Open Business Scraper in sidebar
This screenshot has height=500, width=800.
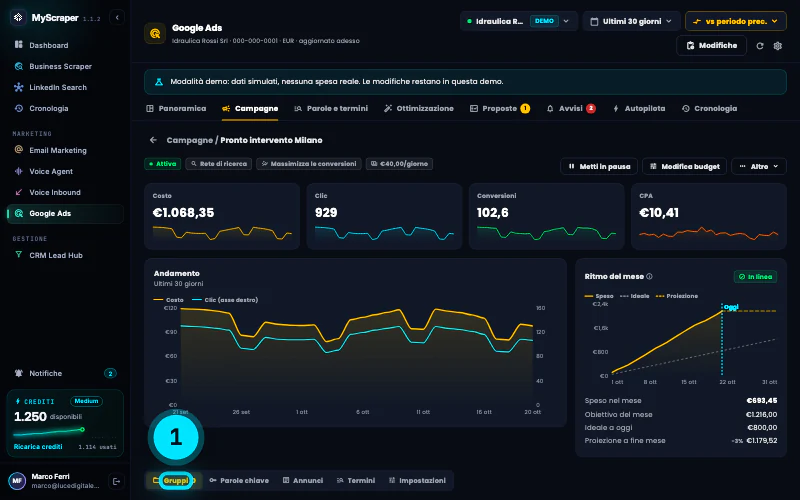pyautogui.click(x=65, y=66)
